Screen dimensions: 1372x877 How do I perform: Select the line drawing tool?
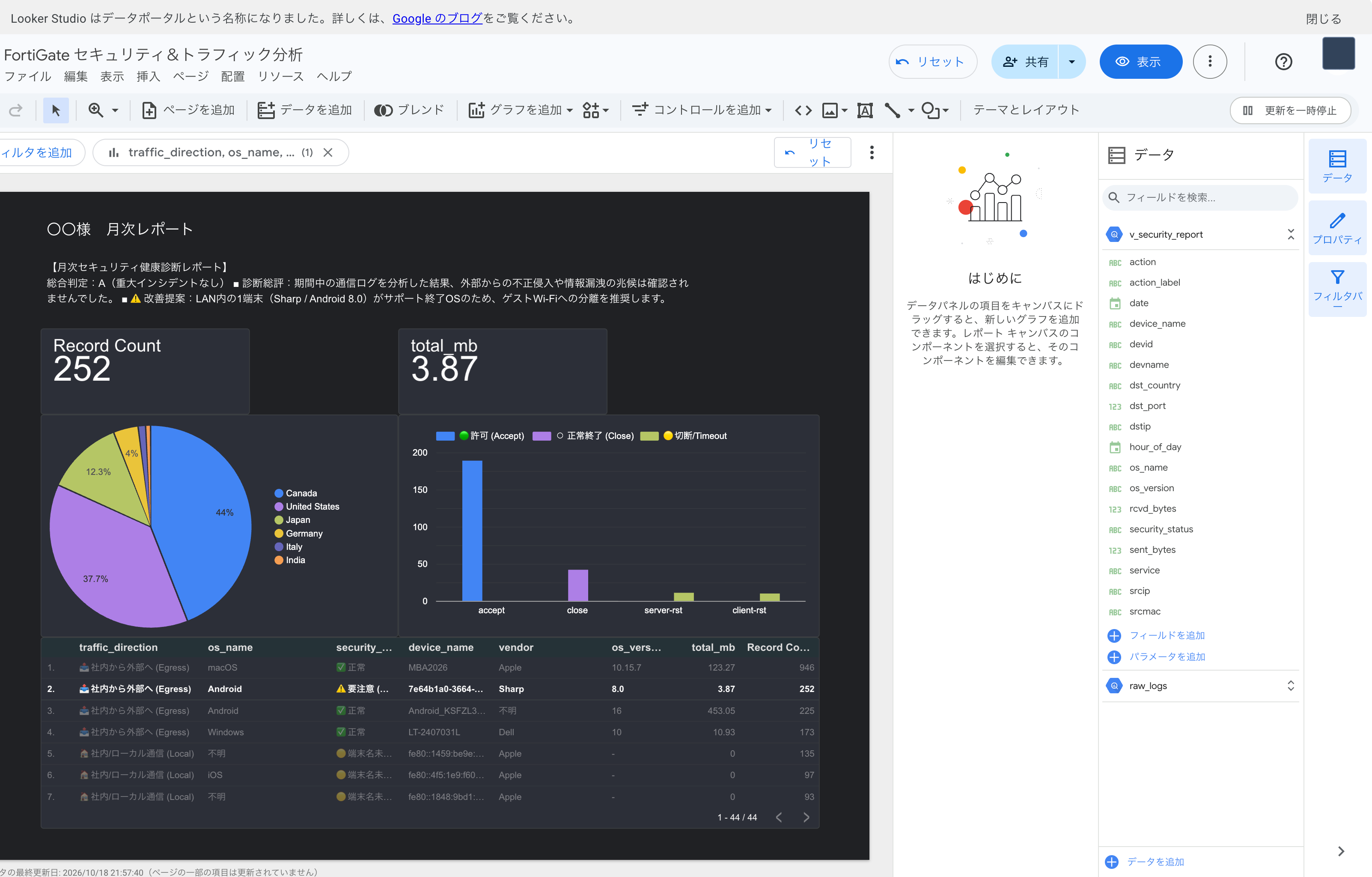tap(893, 110)
